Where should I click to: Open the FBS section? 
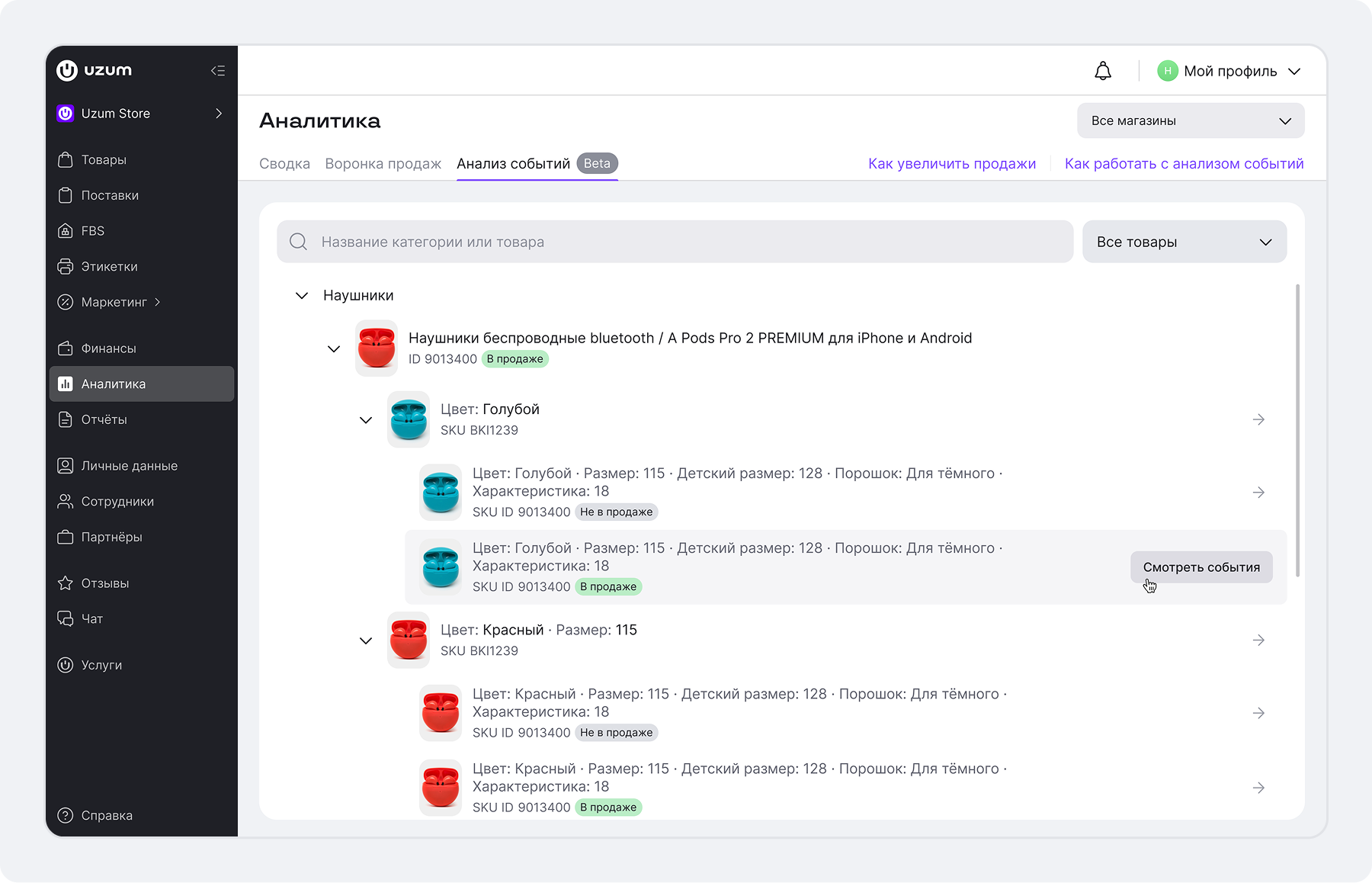(x=142, y=231)
